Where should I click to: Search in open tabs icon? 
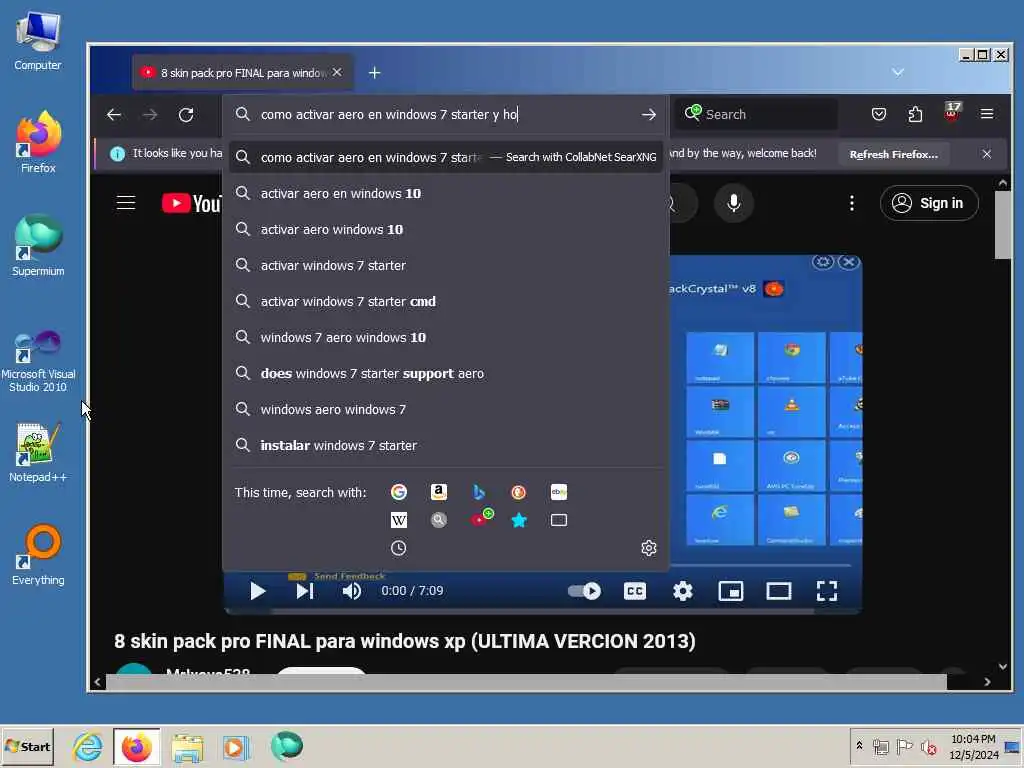559,520
